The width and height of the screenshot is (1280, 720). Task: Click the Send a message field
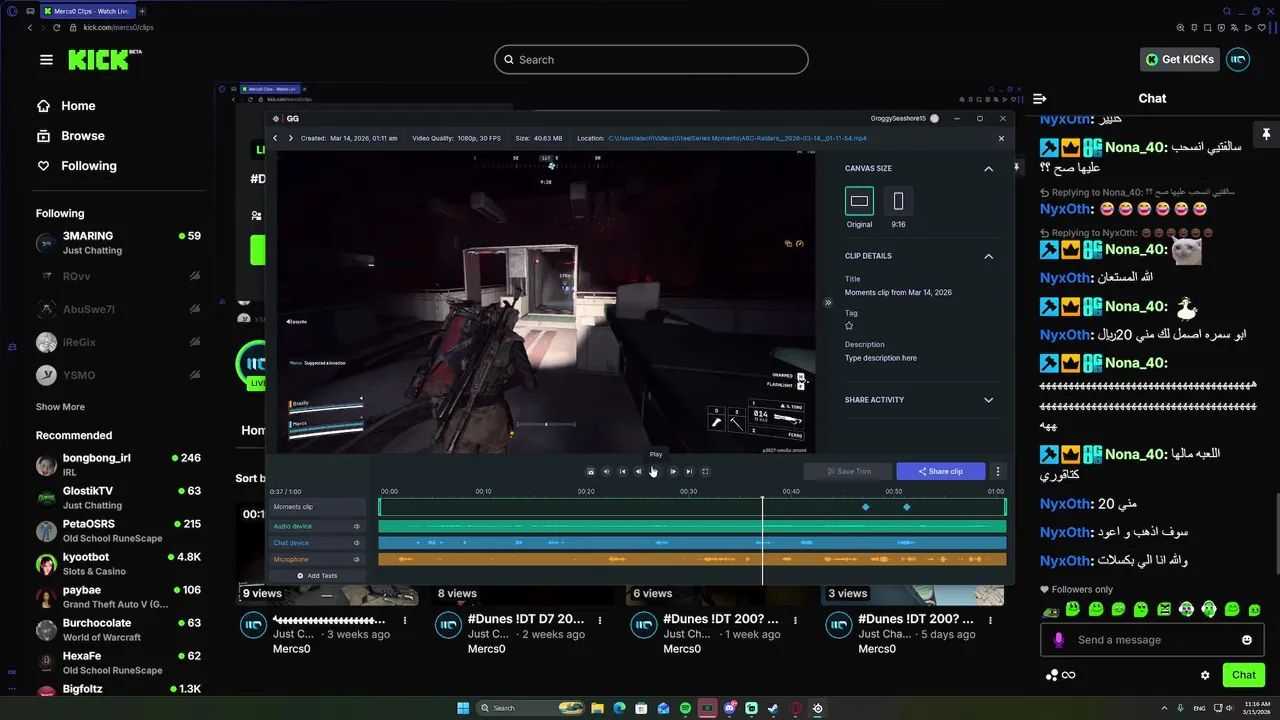1152,640
